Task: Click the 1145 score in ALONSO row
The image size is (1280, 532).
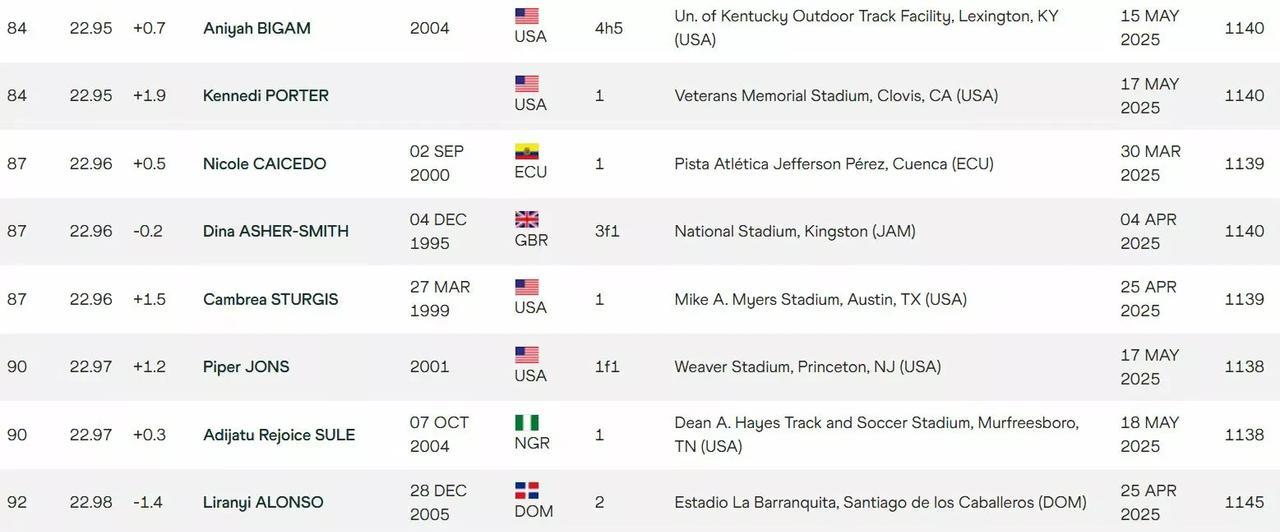Action: click(x=1245, y=502)
